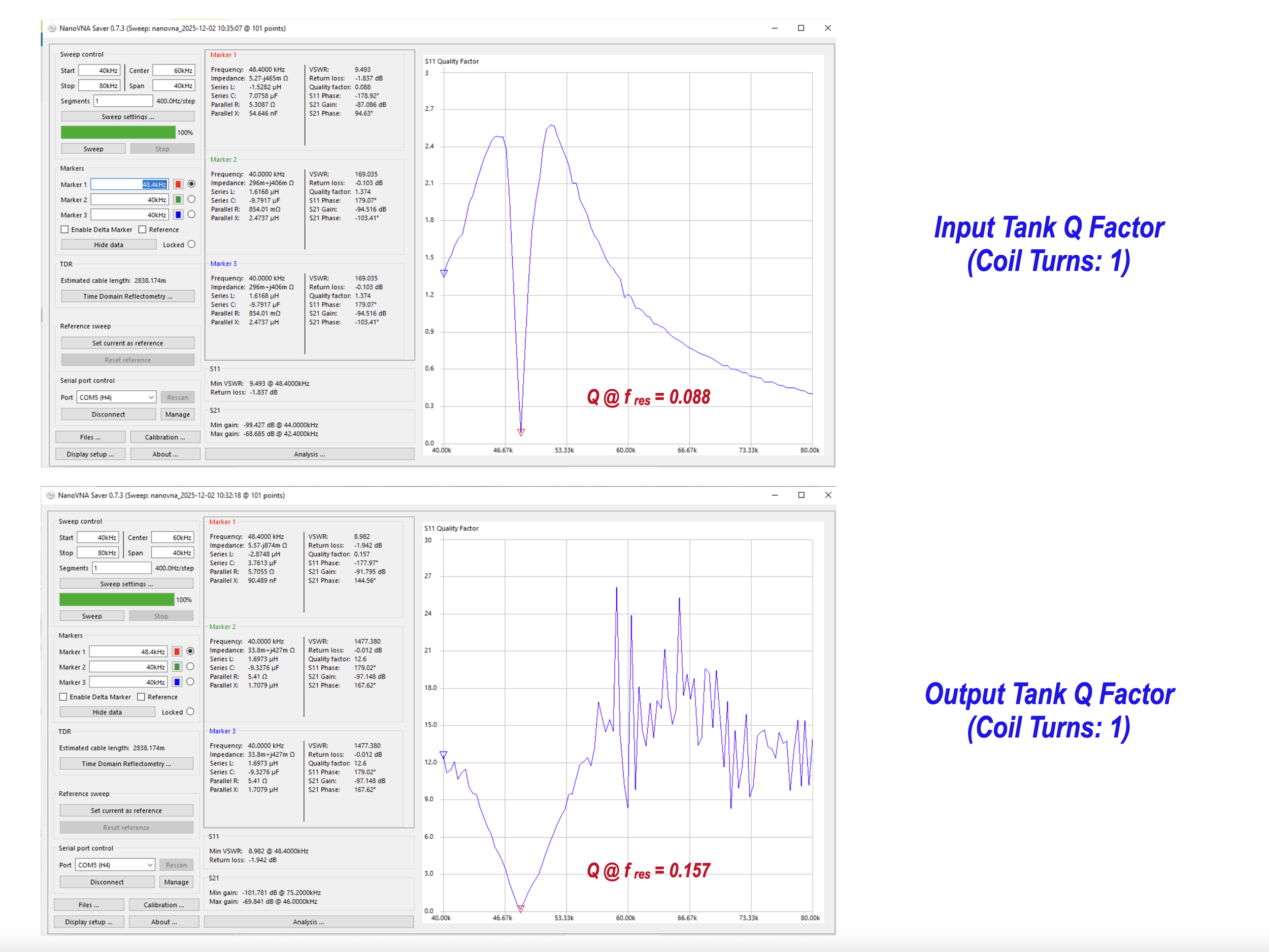The width and height of the screenshot is (1269, 952).
Task: Open Display setup in the bottom window
Action: [88, 922]
